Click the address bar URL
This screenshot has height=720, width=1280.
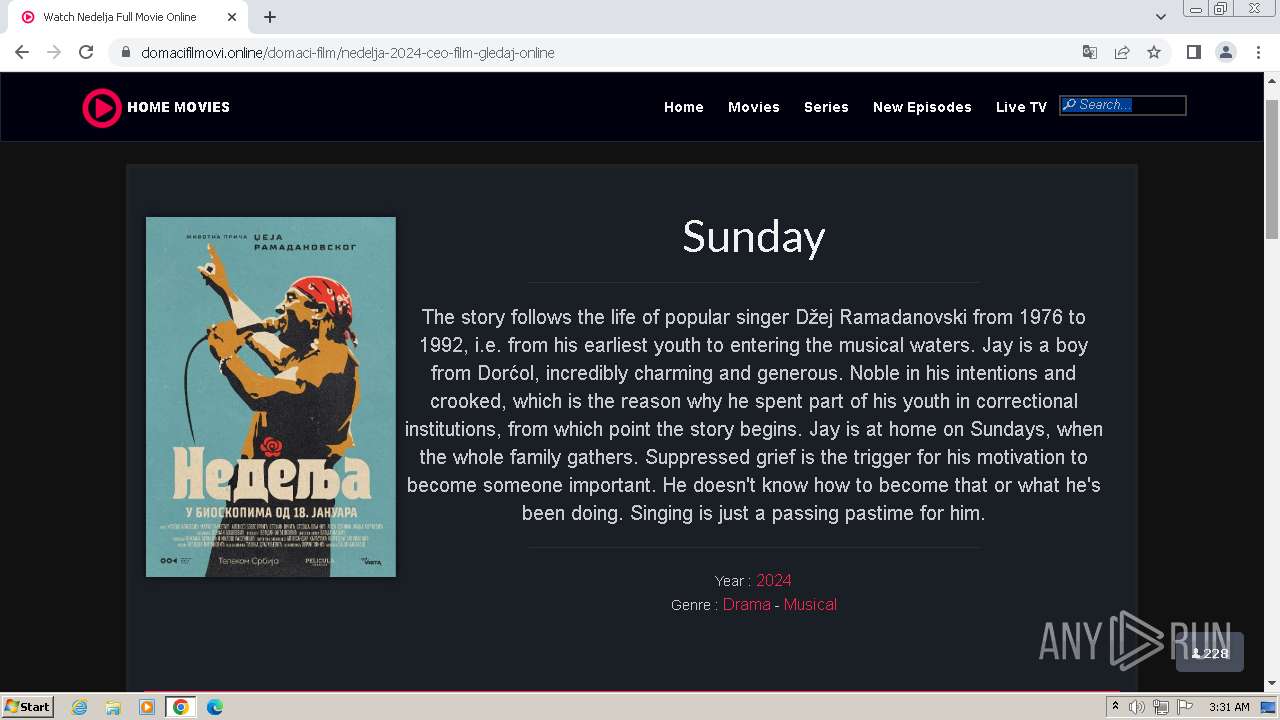tap(348, 53)
